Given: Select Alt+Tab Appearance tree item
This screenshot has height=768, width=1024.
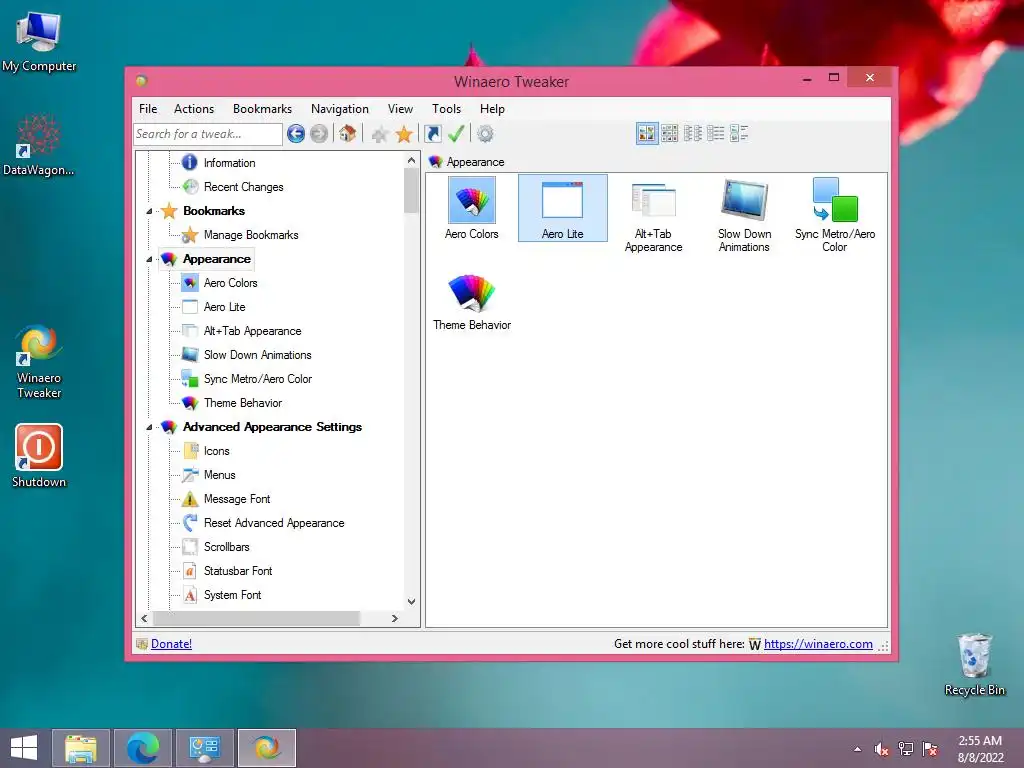Looking at the screenshot, I should click(252, 331).
